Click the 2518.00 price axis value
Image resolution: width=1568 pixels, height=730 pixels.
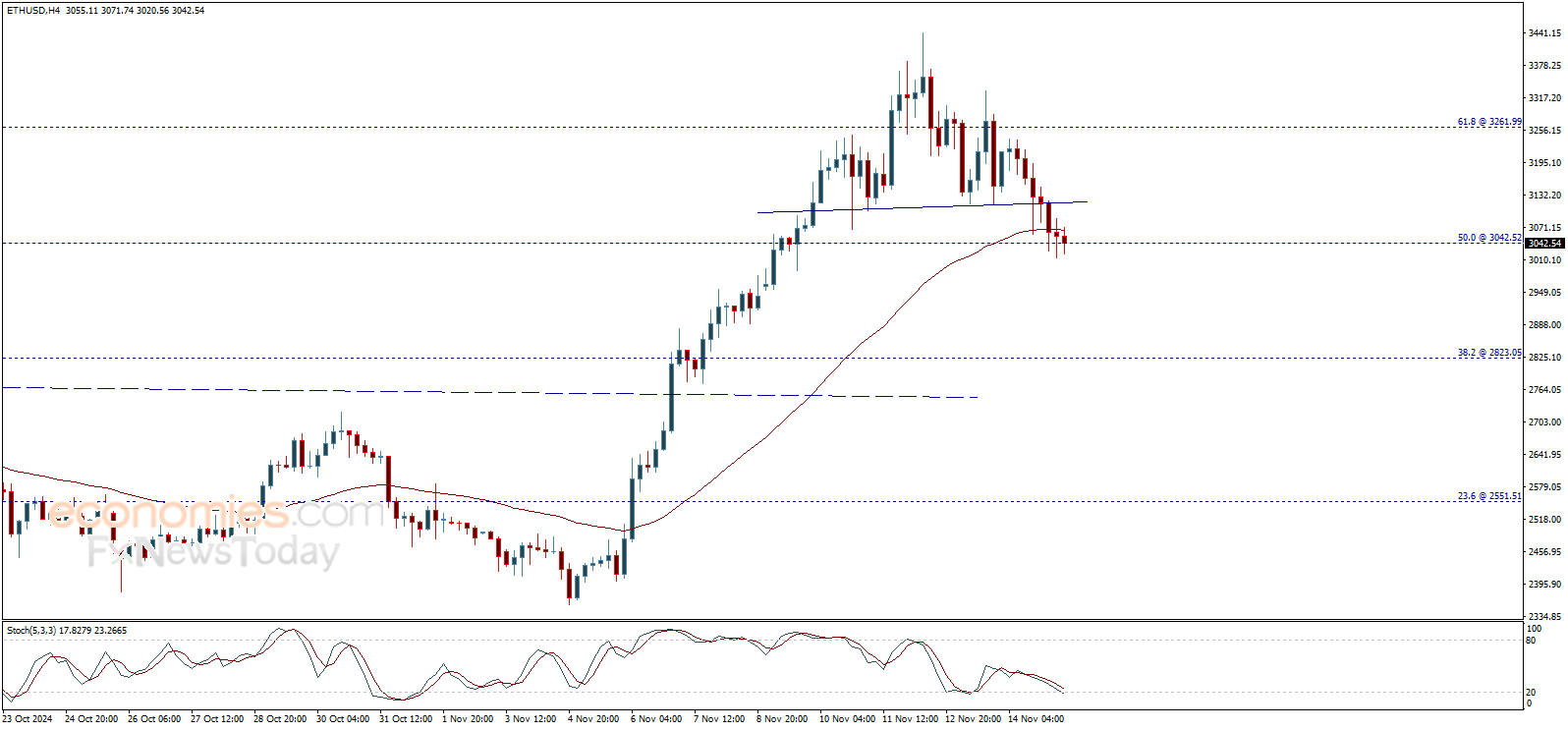tap(1544, 520)
